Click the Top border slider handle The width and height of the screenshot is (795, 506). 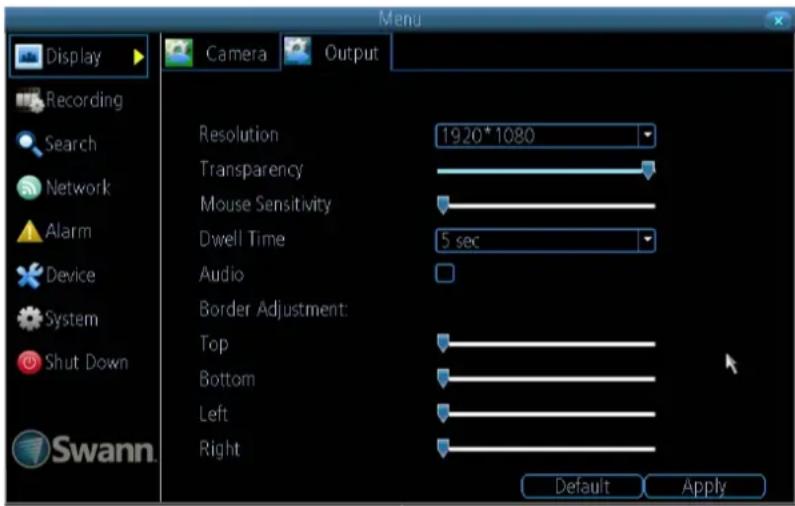pyautogui.click(x=443, y=343)
